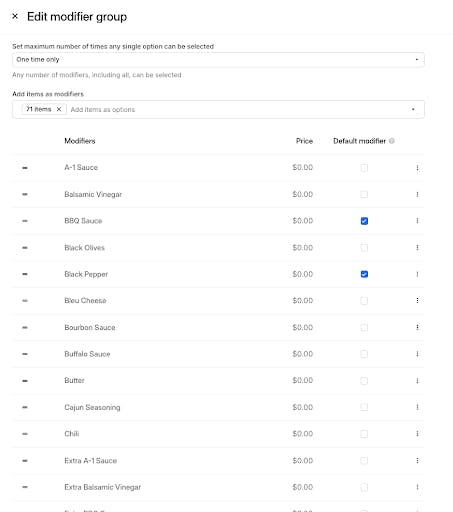Viewport: 453px width, 512px height.
Task: Open the three-dot menu for Bleu Cheese
Action: 417,301
